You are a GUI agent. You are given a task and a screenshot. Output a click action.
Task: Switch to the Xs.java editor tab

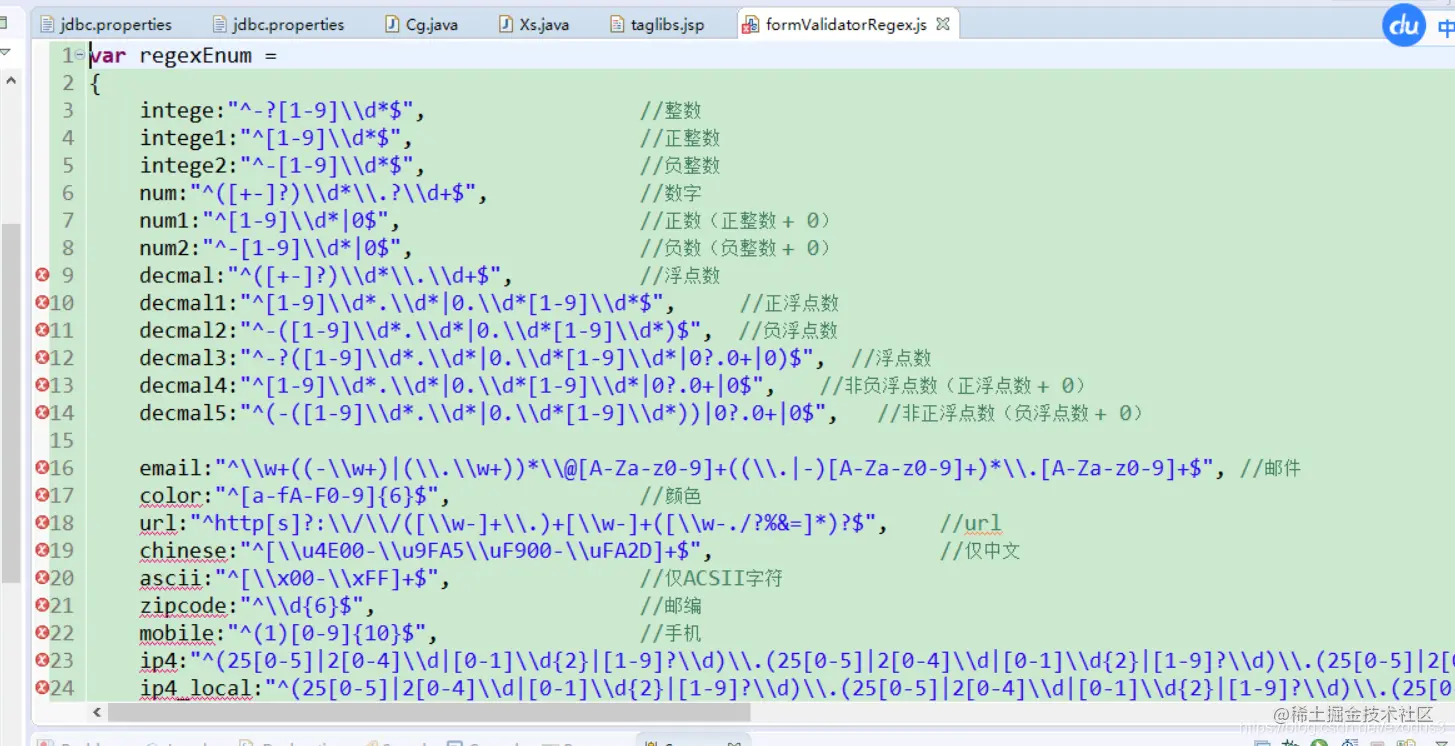533,25
